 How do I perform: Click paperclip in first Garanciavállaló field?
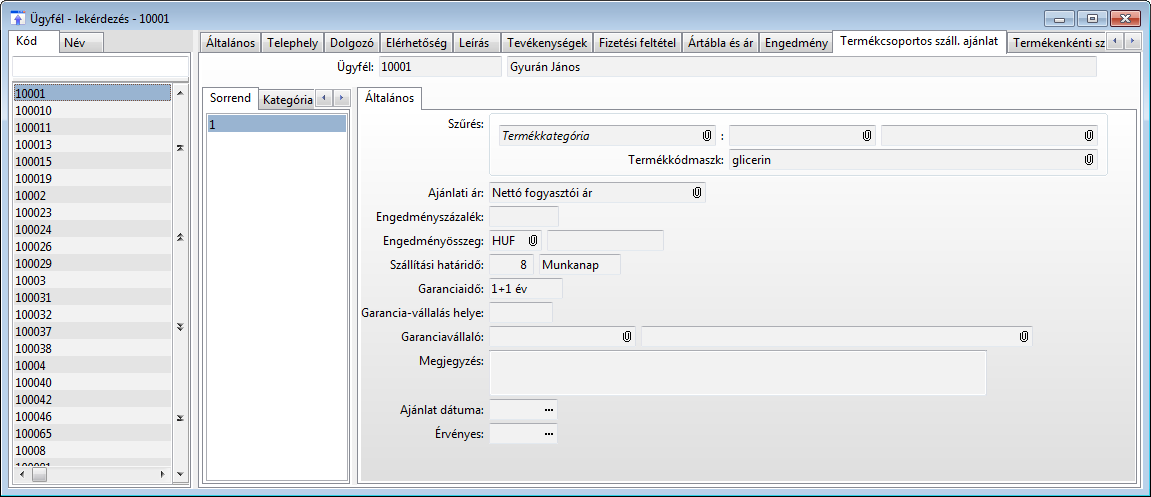(x=627, y=336)
